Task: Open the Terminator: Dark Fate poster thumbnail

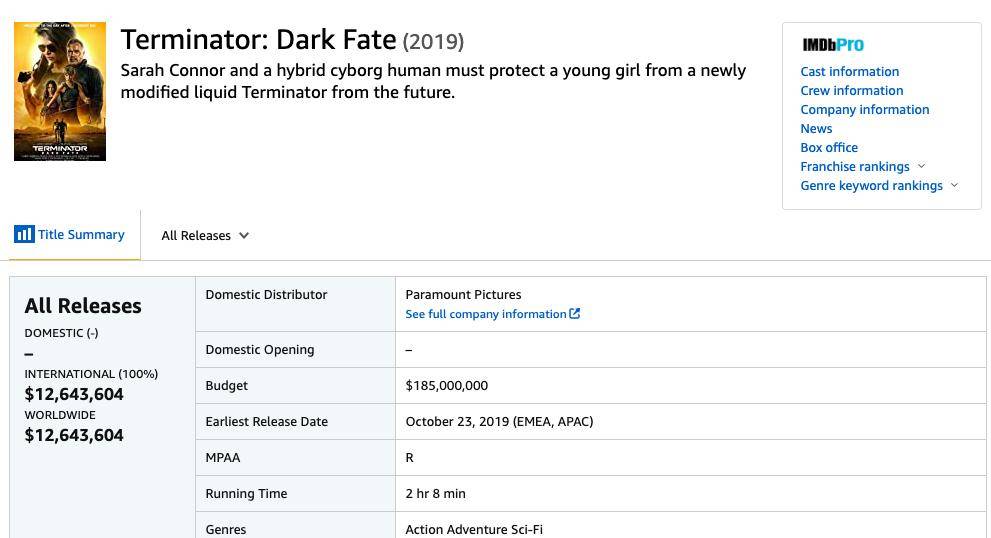Action: tap(60, 92)
